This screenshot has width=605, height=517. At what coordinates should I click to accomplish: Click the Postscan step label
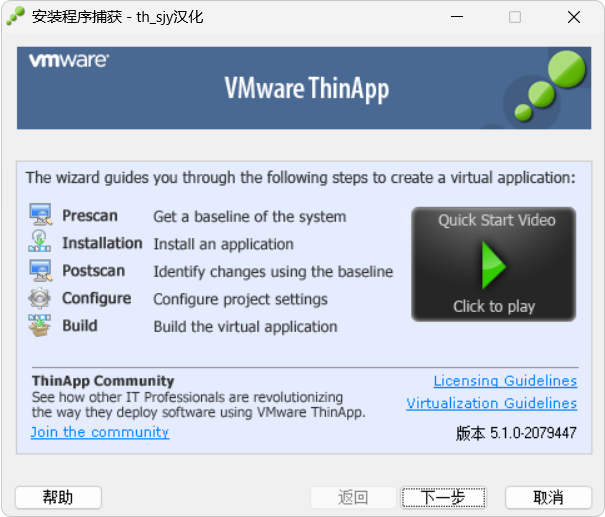coord(94,271)
